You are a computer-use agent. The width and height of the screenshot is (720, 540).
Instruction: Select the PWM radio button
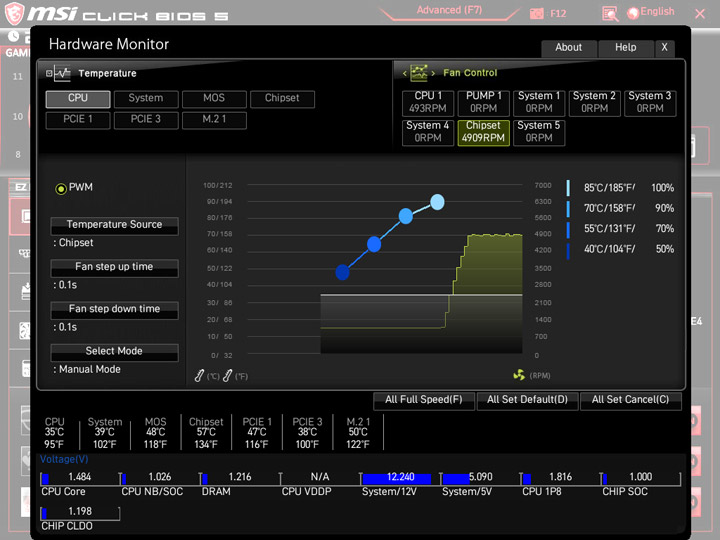pos(61,188)
